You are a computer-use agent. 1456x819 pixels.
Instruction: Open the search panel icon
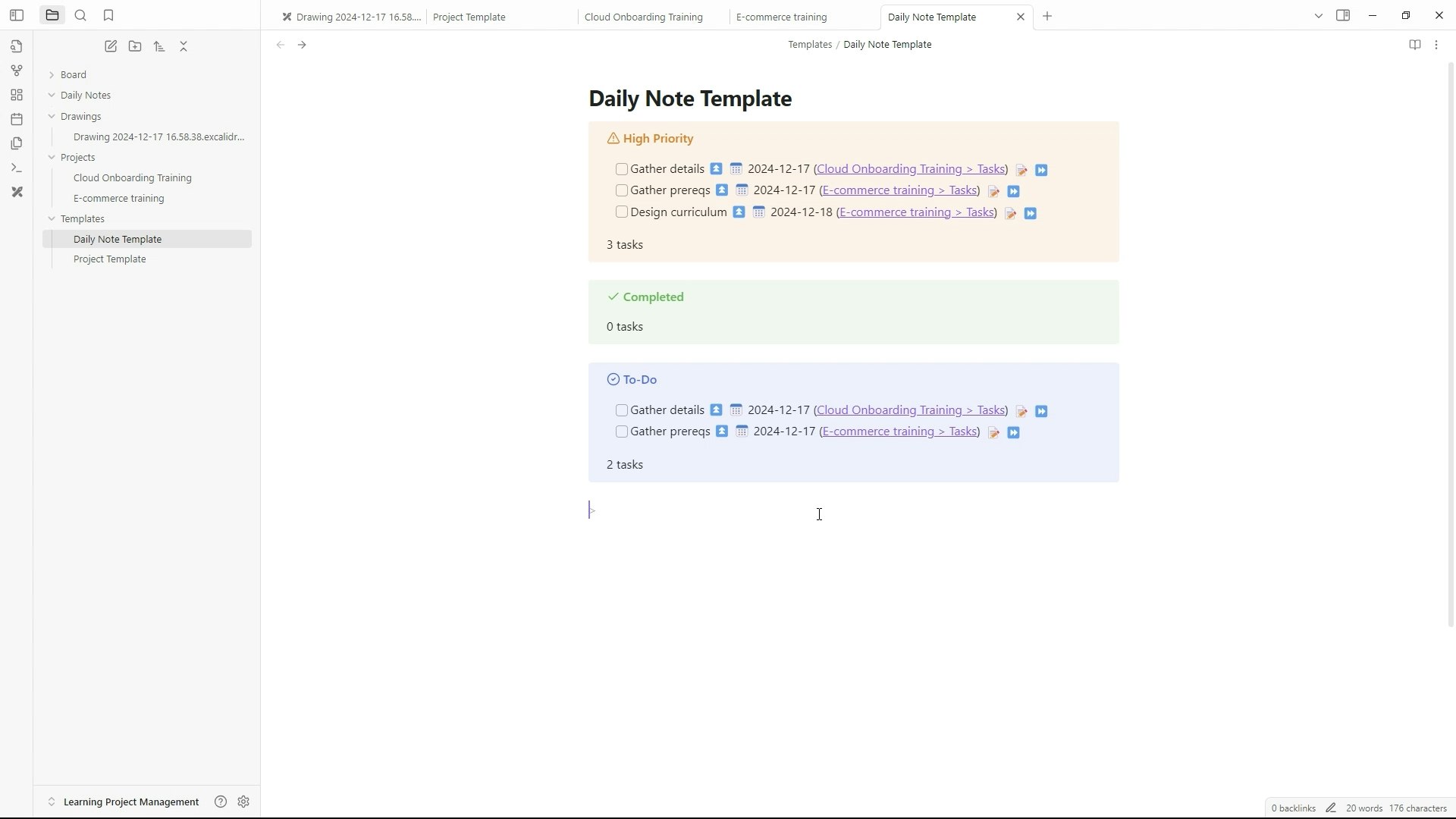tap(80, 15)
